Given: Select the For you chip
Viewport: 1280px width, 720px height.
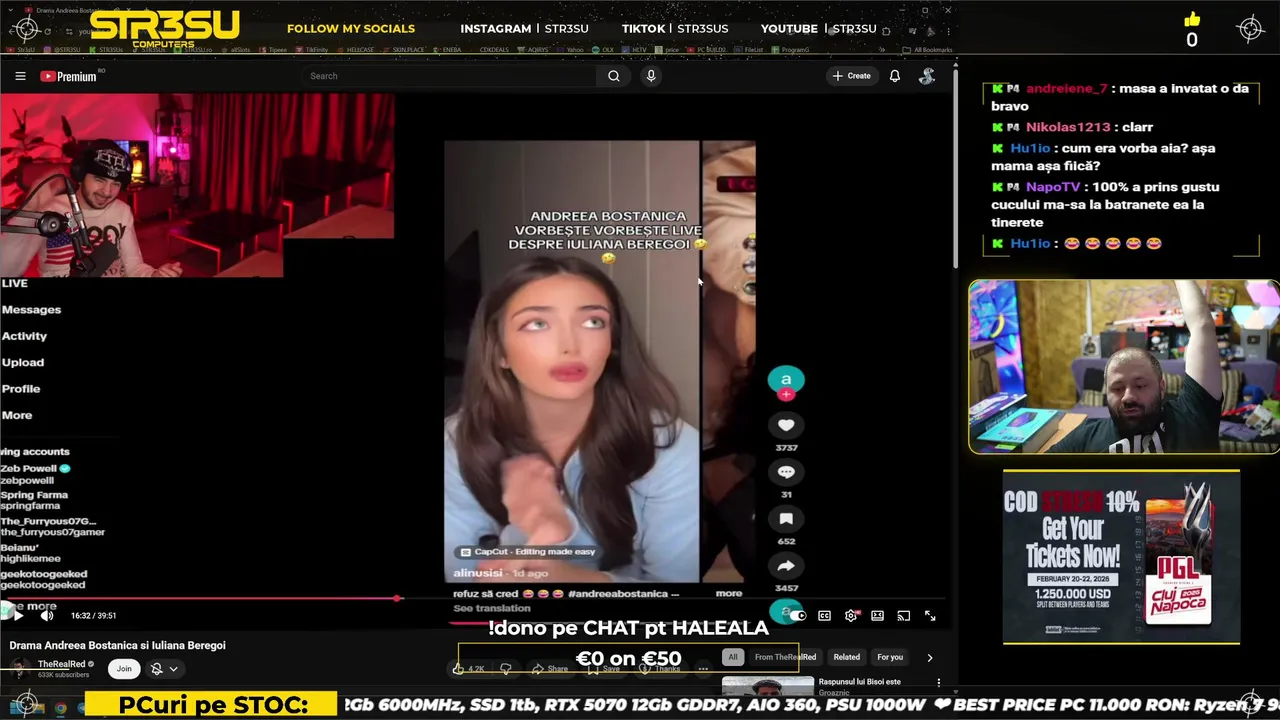Looking at the screenshot, I should (x=890, y=657).
